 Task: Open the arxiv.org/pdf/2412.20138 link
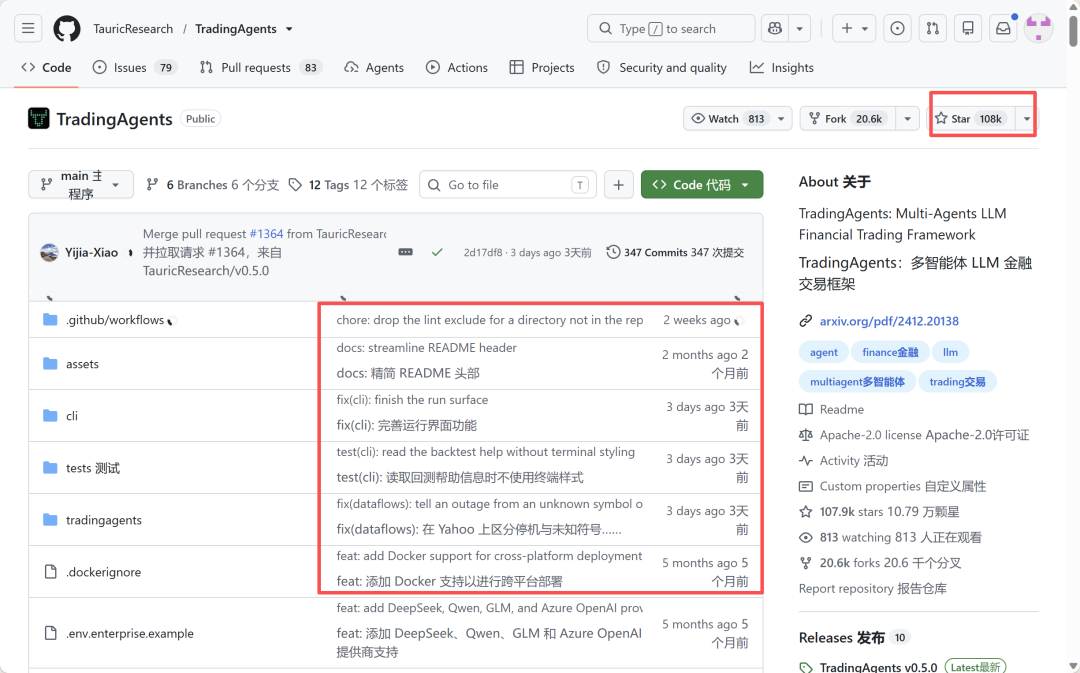point(889,321)
